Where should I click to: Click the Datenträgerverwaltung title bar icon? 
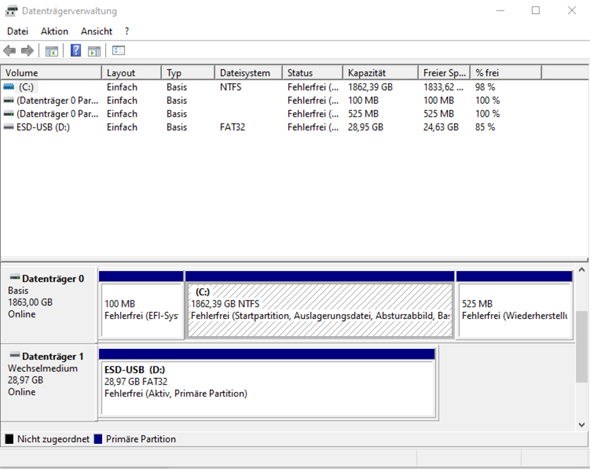11,11
